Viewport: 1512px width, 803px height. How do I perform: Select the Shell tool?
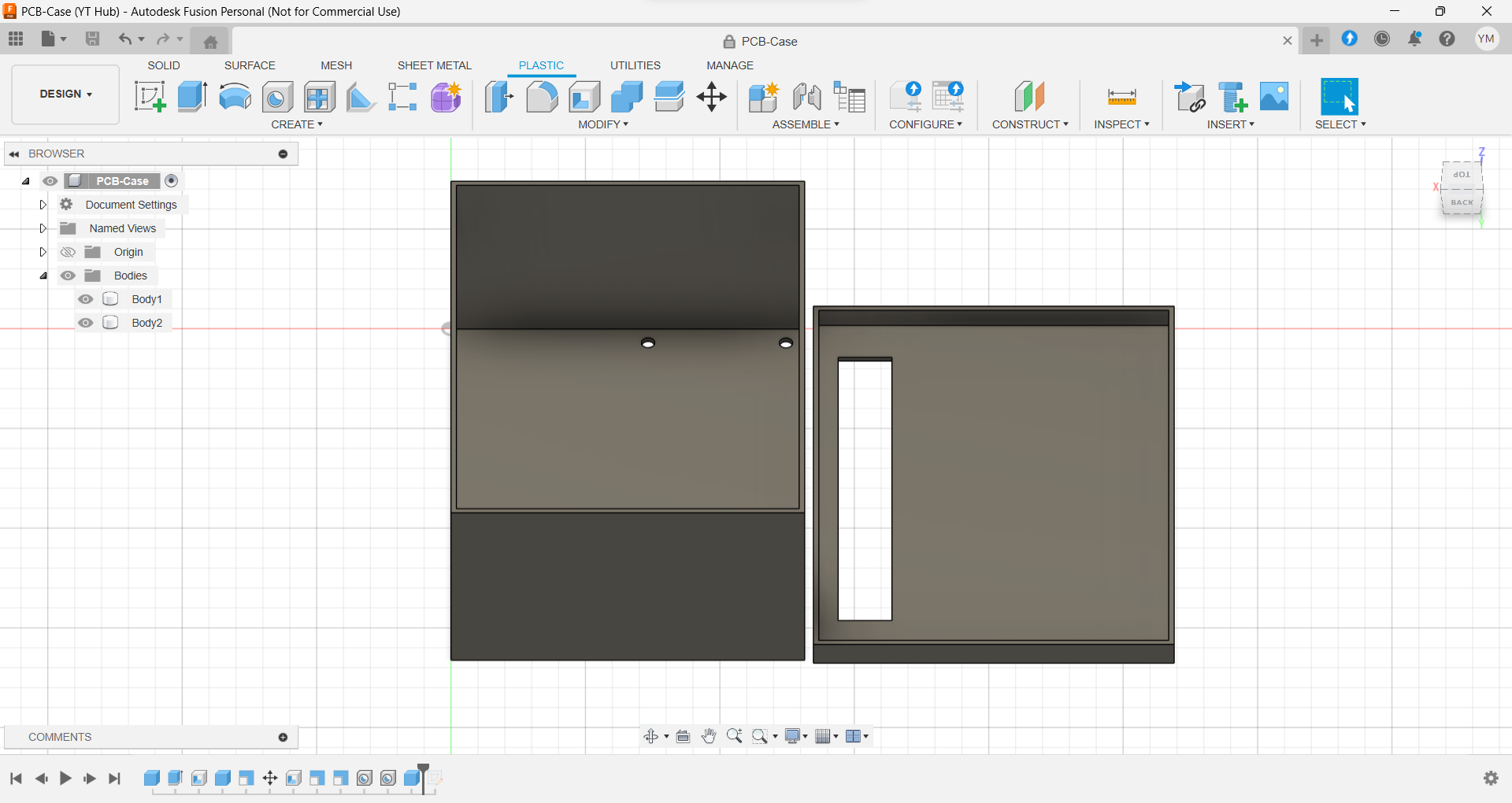[584, 97]
